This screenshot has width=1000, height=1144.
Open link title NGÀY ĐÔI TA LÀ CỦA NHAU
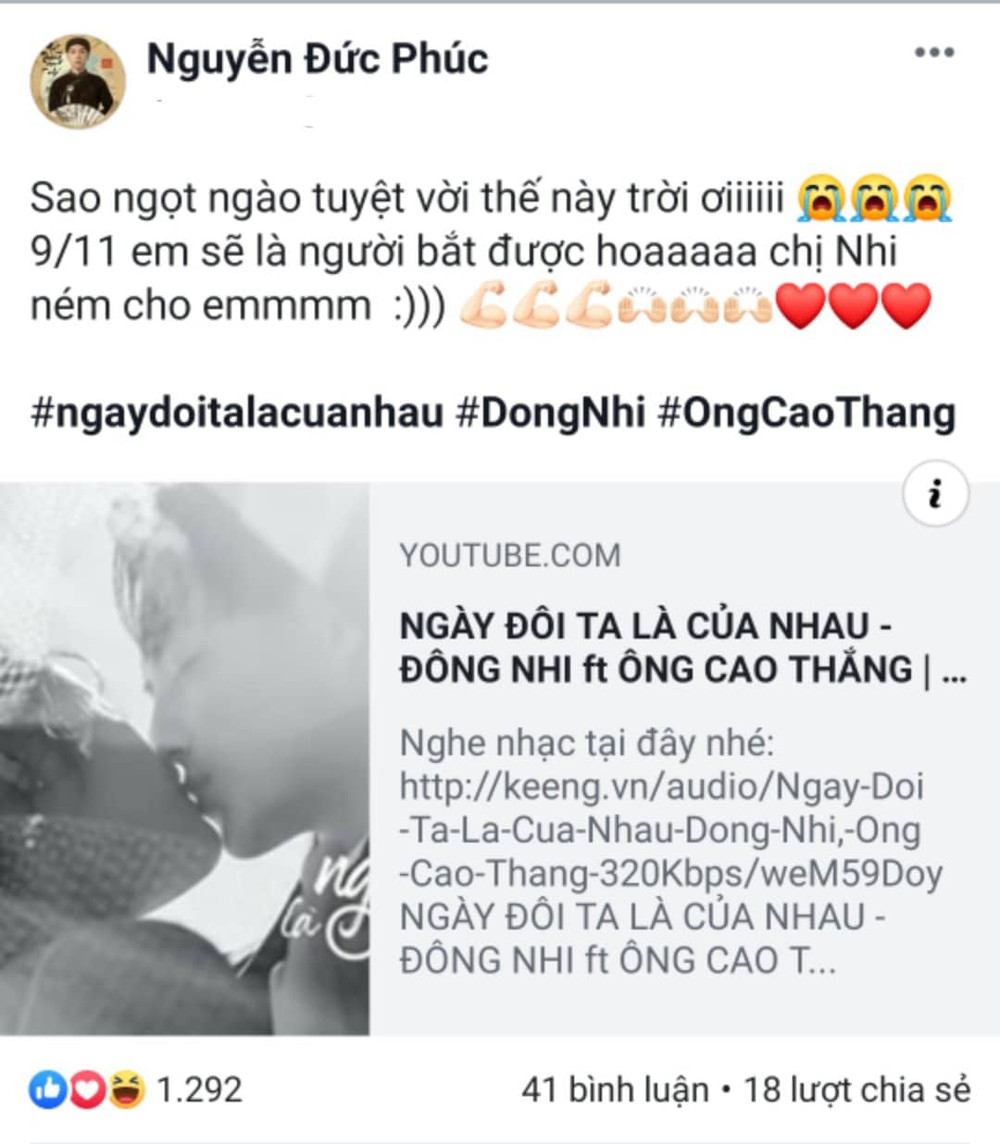[683, 648]
